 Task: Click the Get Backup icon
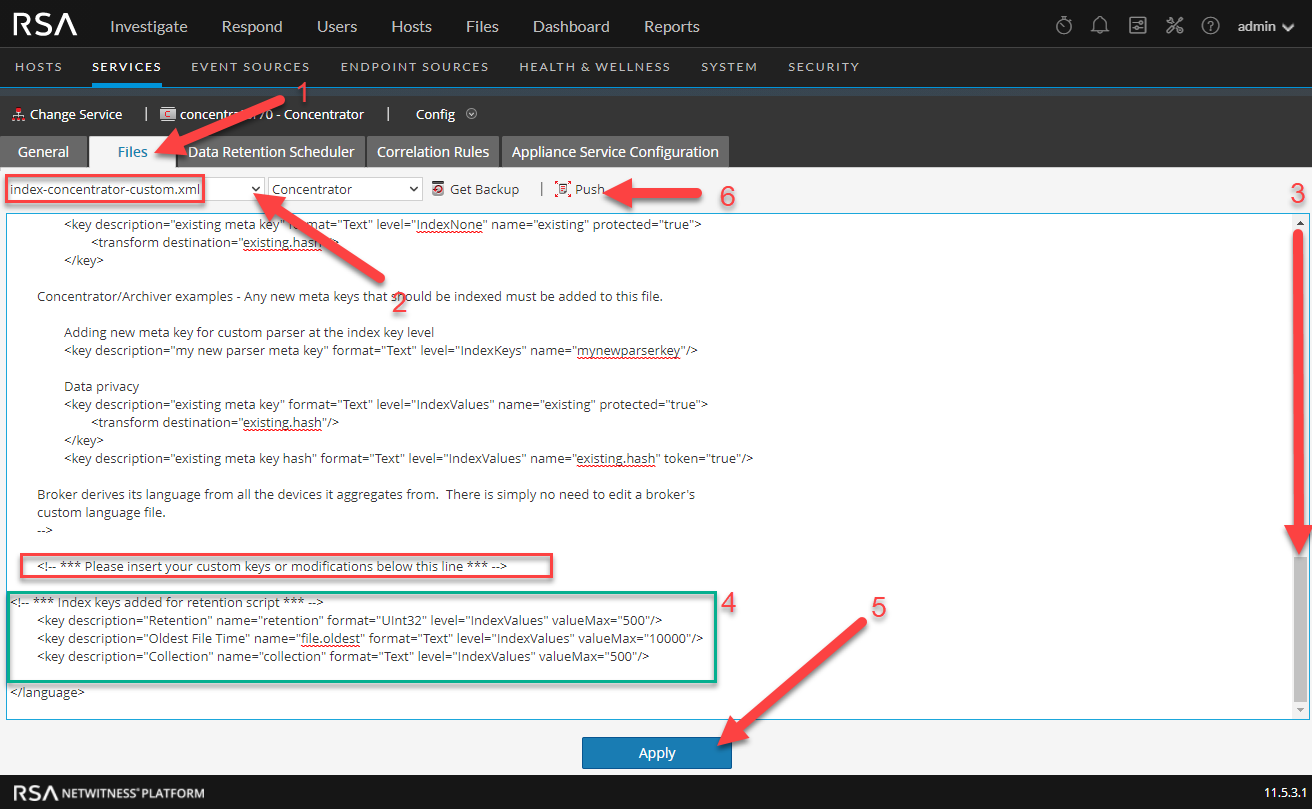(438, 189)
